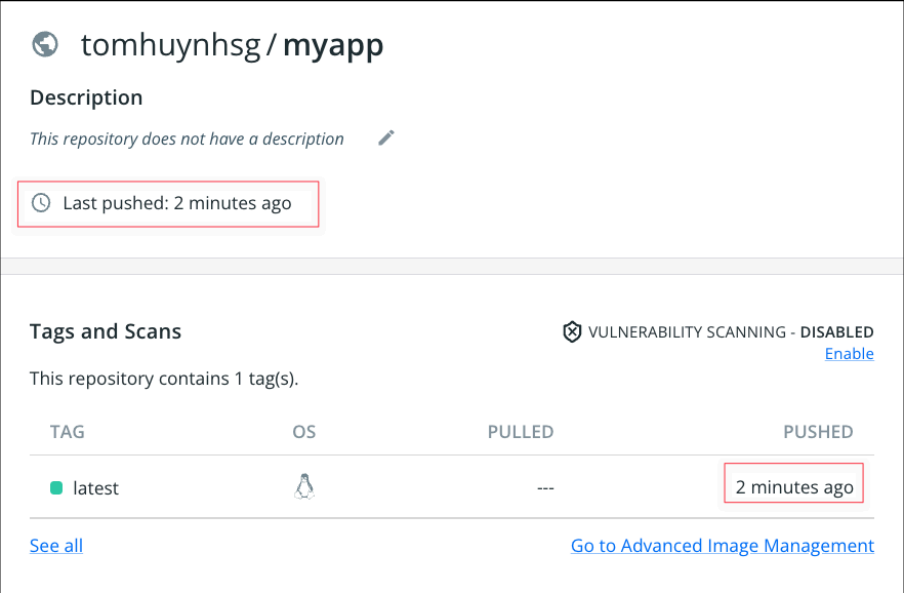Click the tomhuynhsg namespace name

coord(171,45)
